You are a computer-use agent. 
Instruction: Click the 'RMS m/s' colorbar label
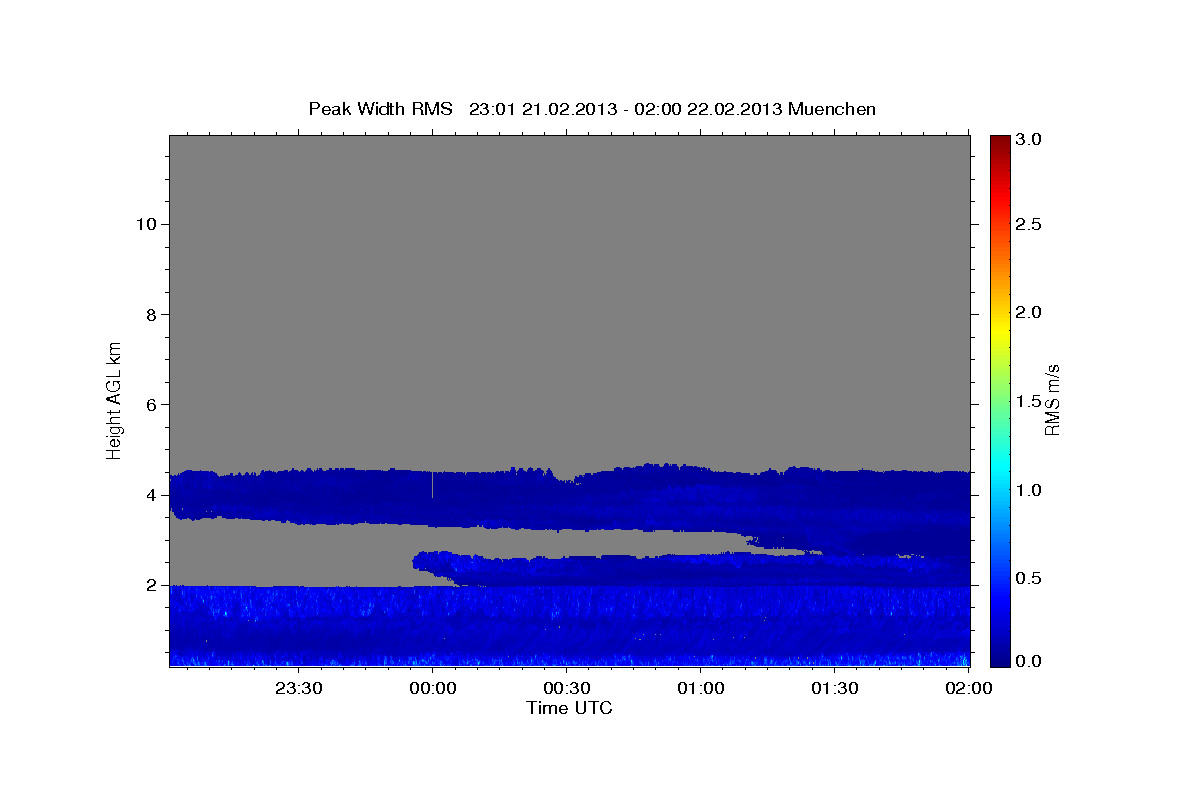(x=1052, y=399)
